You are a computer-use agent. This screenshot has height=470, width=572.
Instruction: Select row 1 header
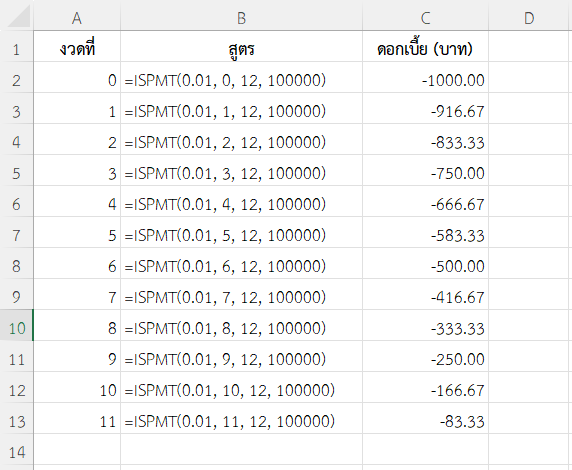[x=16, y=46]
